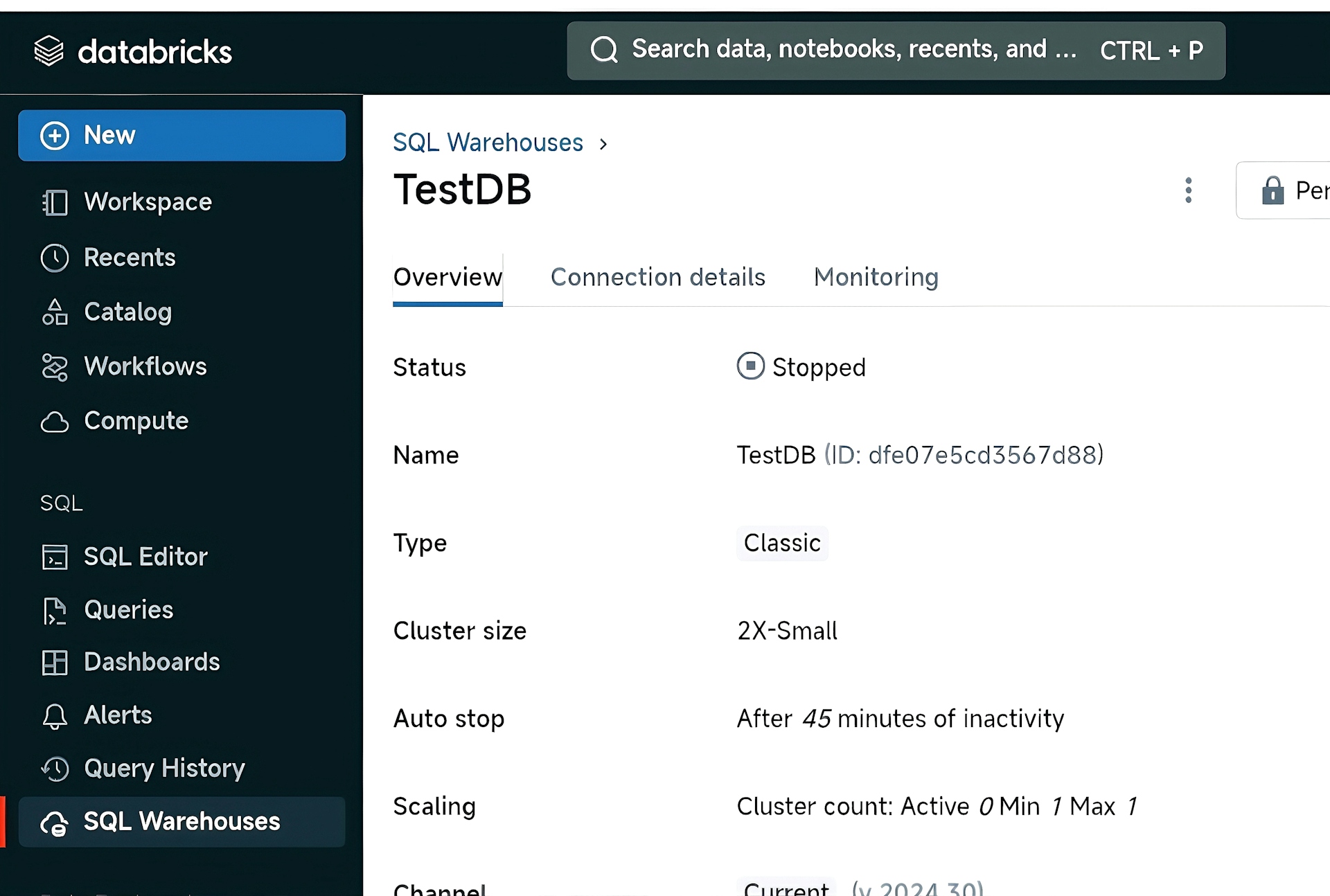Viewport: 1330px width, 896px height.
Task: Expand the Alerts section in sidebar
Action: (x=117, y=715)
